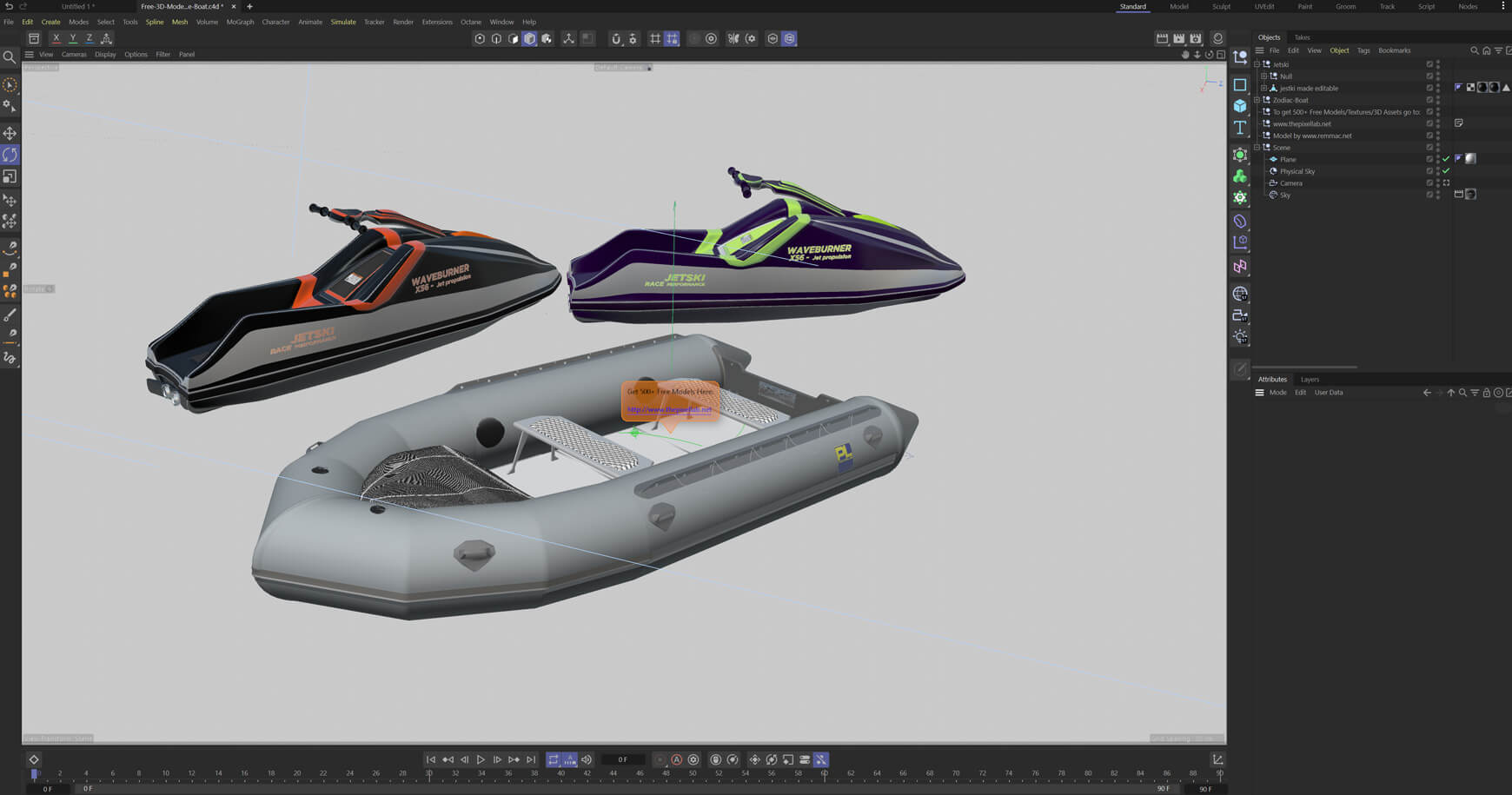Toggle layer checkbox for Camera object
The width and height of the screenshot is (1512, 795).
pos(1429,183)
